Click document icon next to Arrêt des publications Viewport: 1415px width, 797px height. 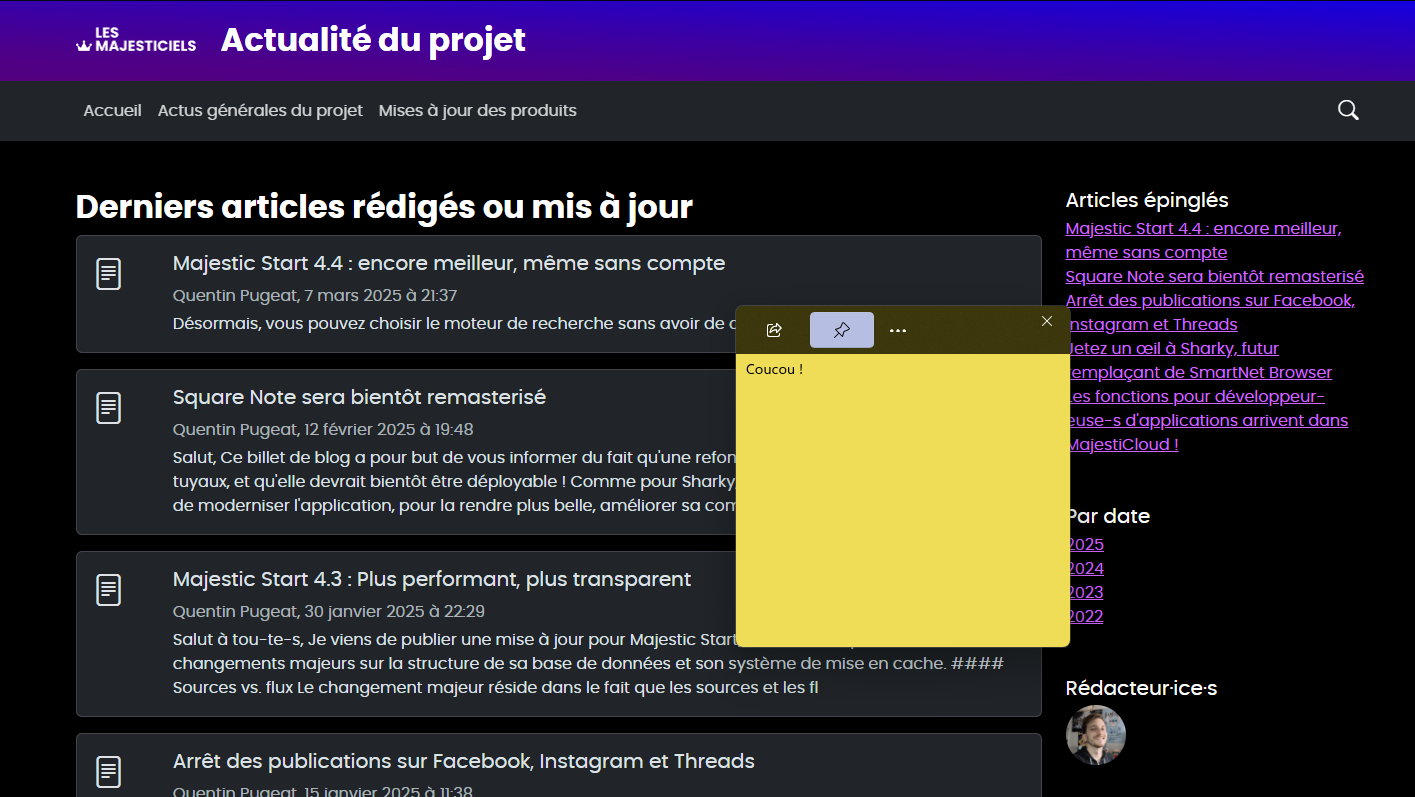tap(109, 772)
